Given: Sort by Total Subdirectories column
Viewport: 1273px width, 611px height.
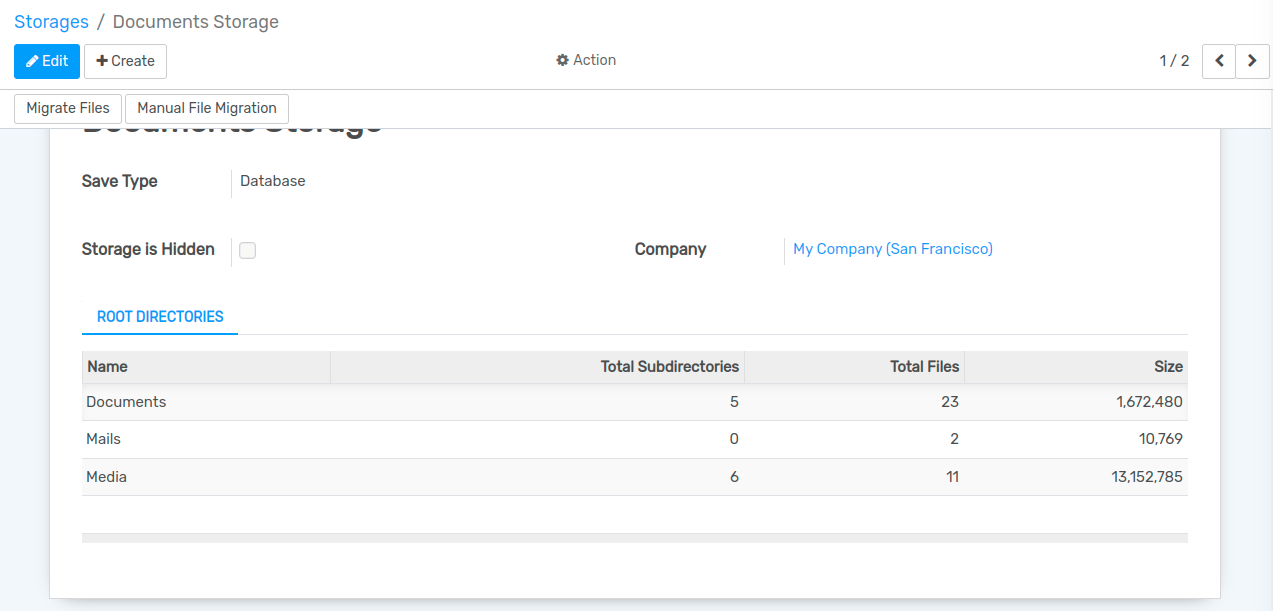Looking at the screenshot, I should tap(669, 367).
